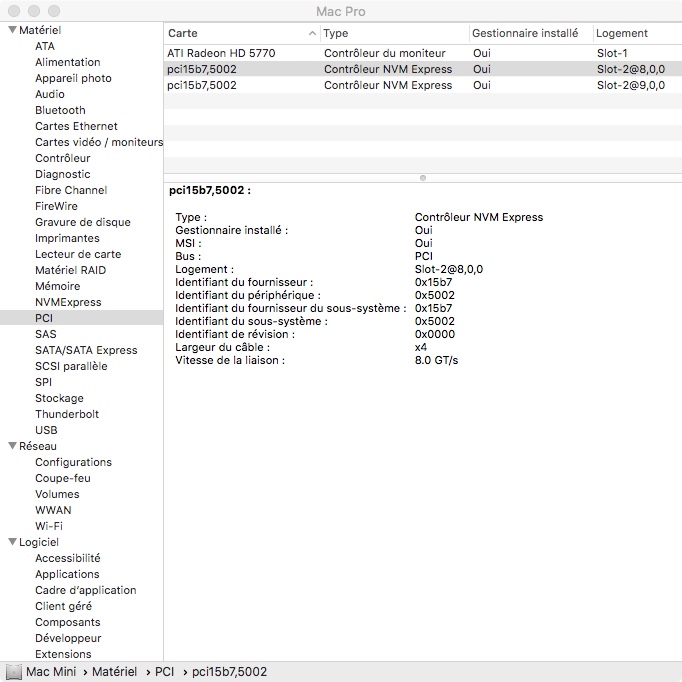Open Matériel RAID entry
The image size is (682, 682).
[x=71, y=270]
